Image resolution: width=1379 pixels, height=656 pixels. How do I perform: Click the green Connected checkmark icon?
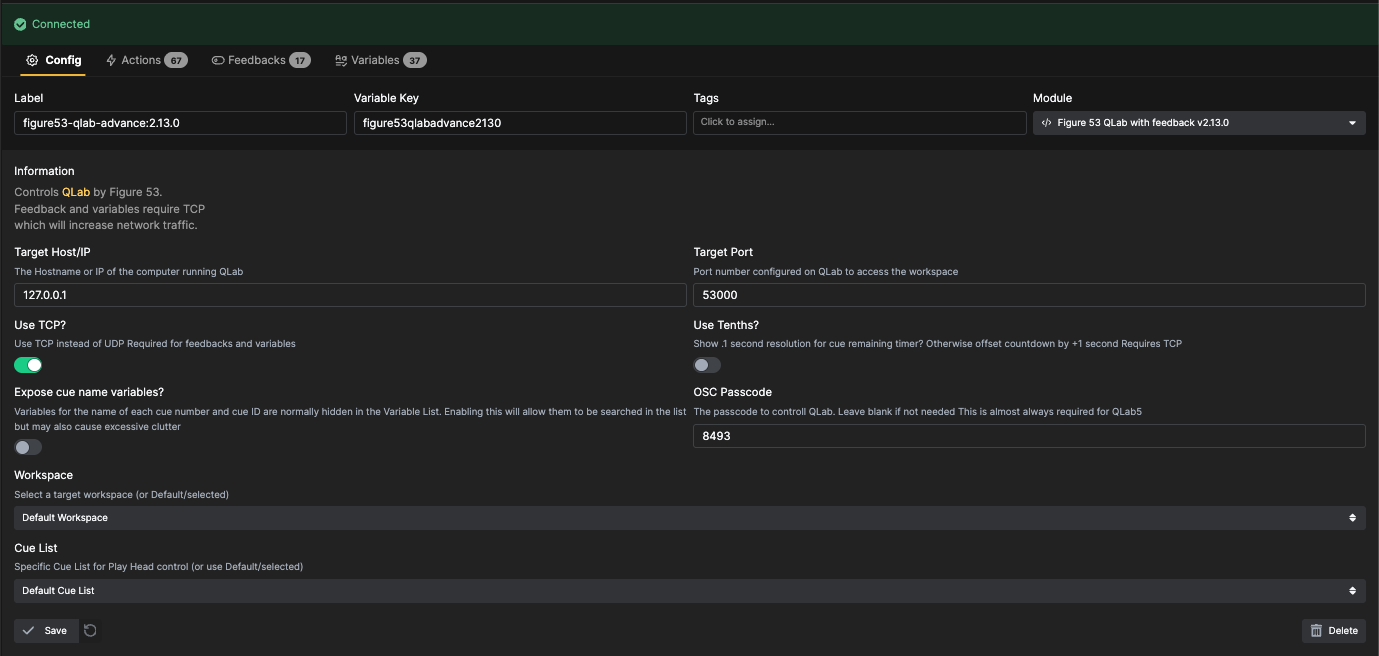20,24
